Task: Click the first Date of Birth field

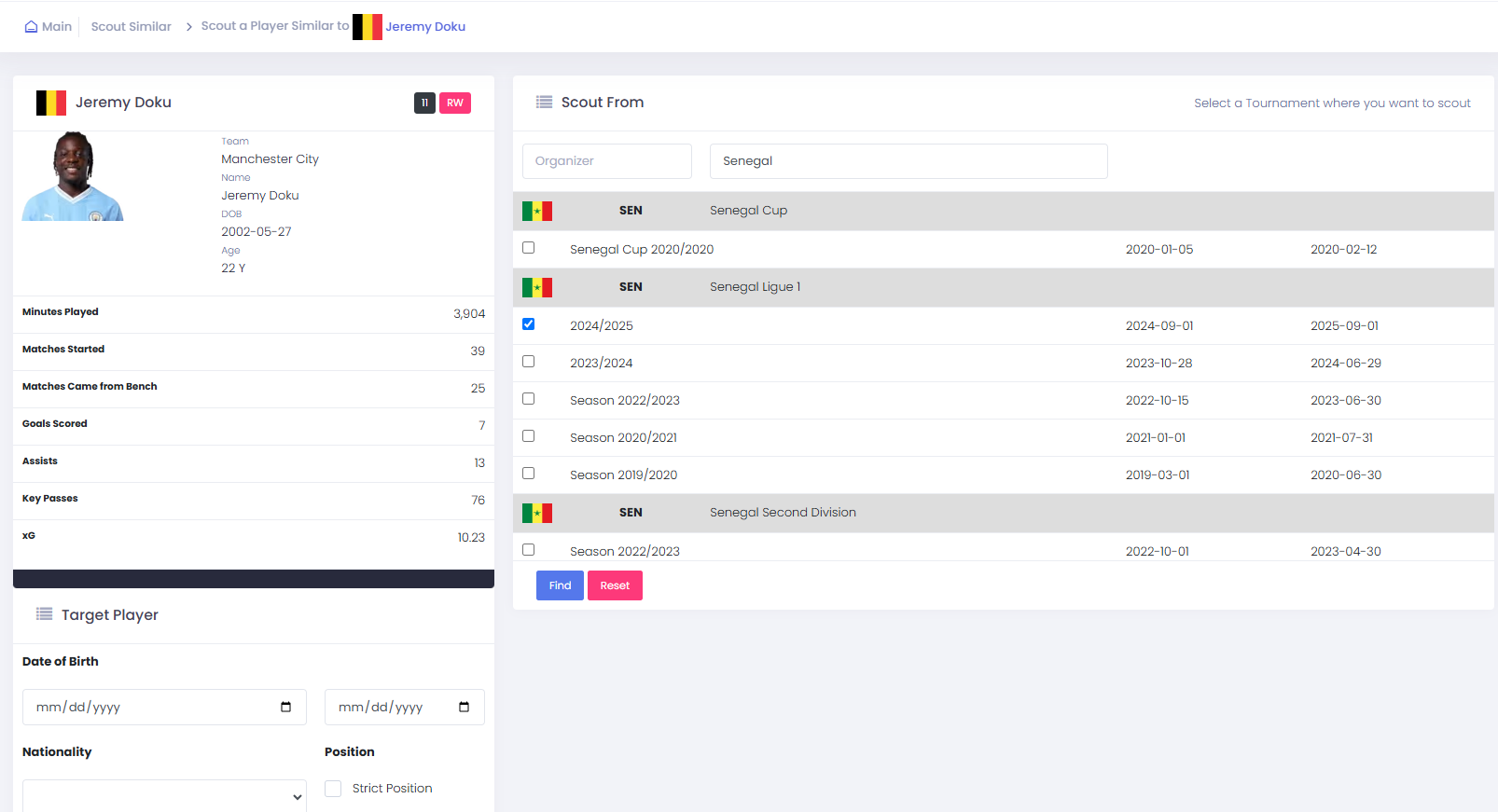Action: point(164,707)
